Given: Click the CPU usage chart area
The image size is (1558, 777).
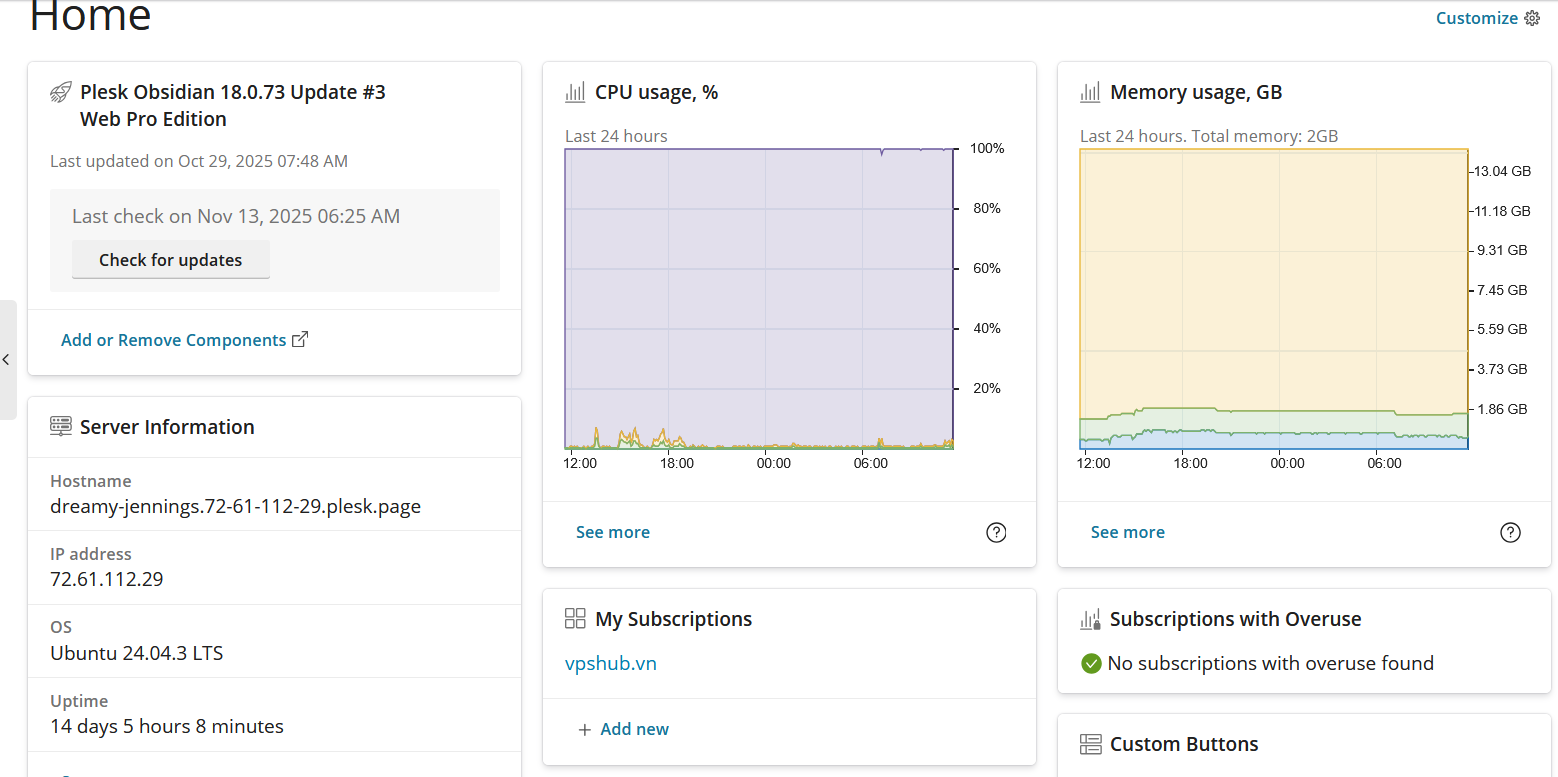Looking at the screenshot, I should tap(759, 299).
